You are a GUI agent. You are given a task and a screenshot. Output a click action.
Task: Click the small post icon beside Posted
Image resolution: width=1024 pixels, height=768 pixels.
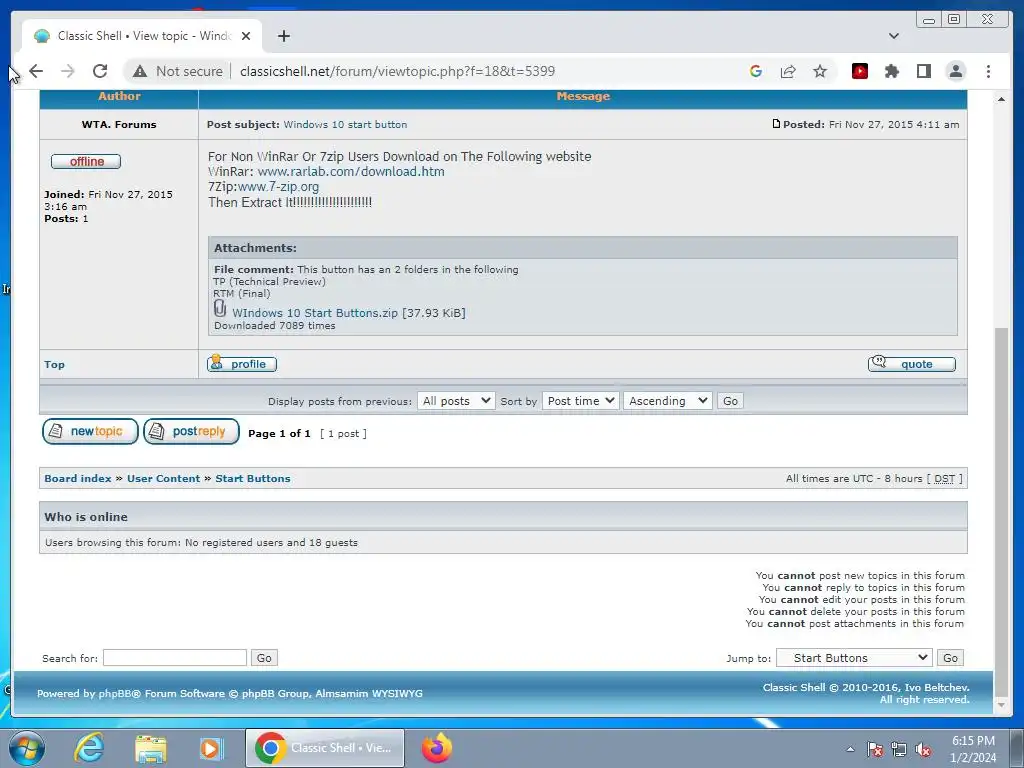776,123
